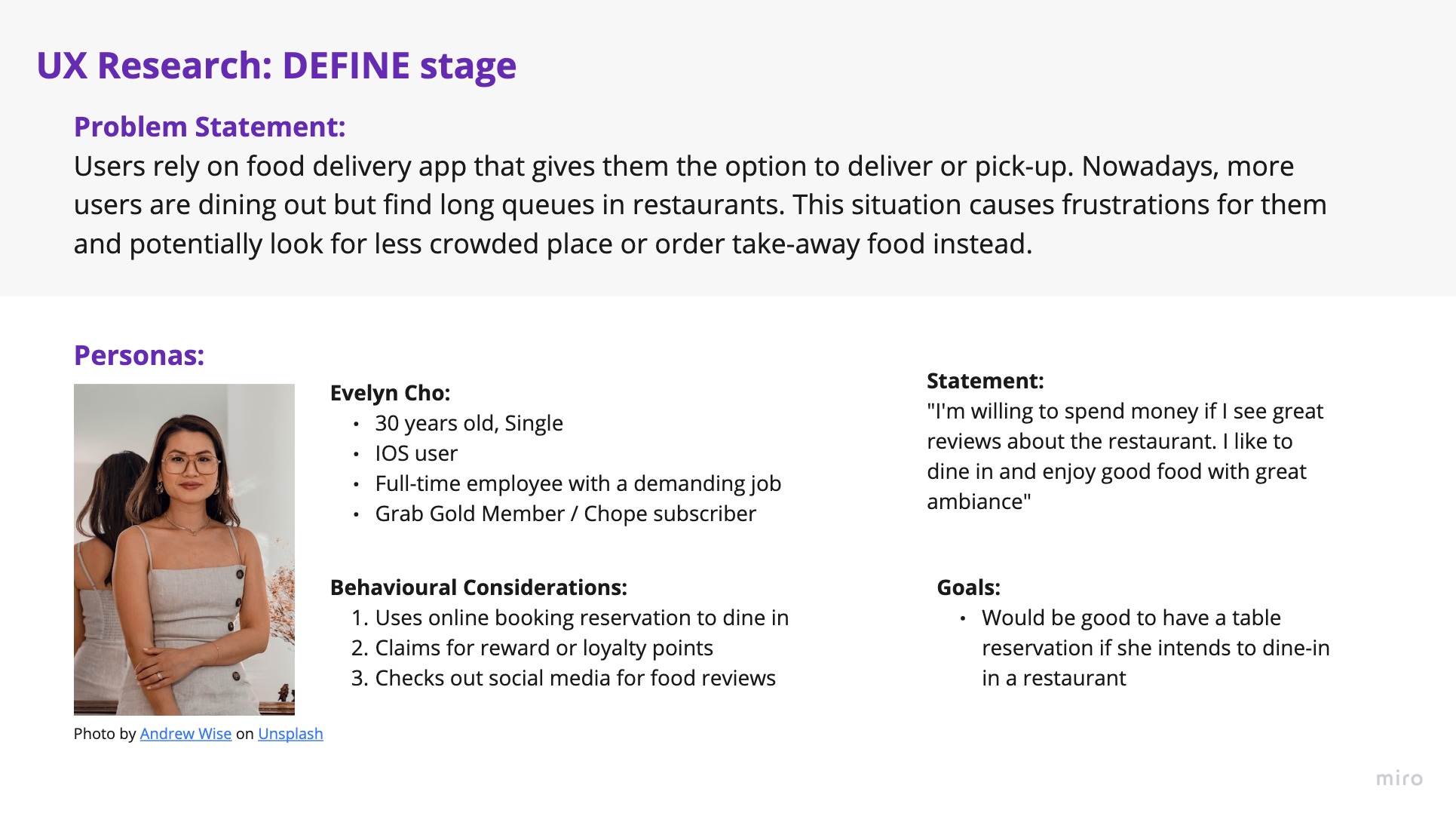1456x819 pixels.
Task: Select the "Goals:" heading
Action: point(968,587)
